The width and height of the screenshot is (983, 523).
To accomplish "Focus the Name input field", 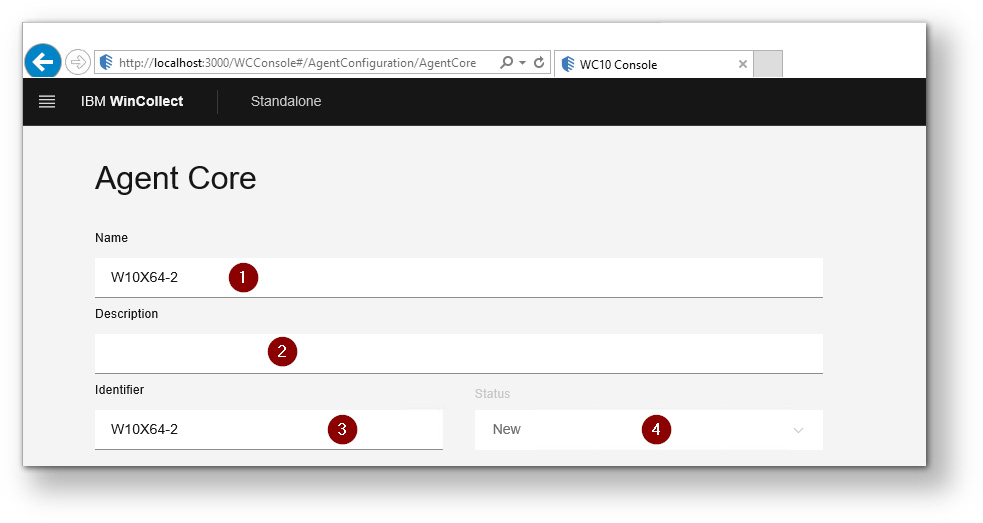I will pos(459,278).
